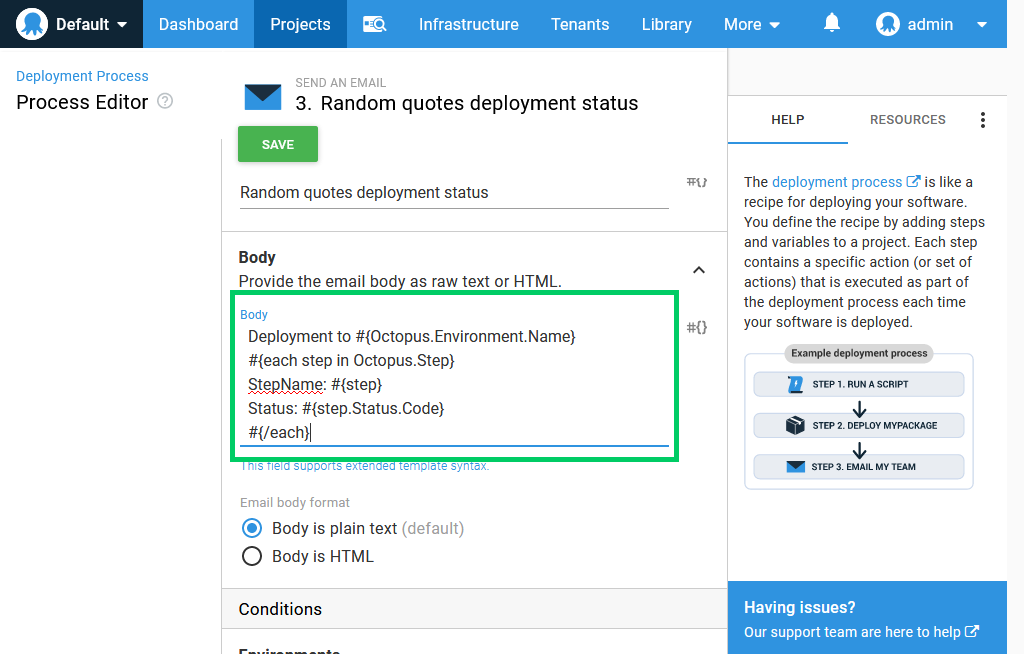
Task: Select Body is HTML option
Action: coord(252,556)
